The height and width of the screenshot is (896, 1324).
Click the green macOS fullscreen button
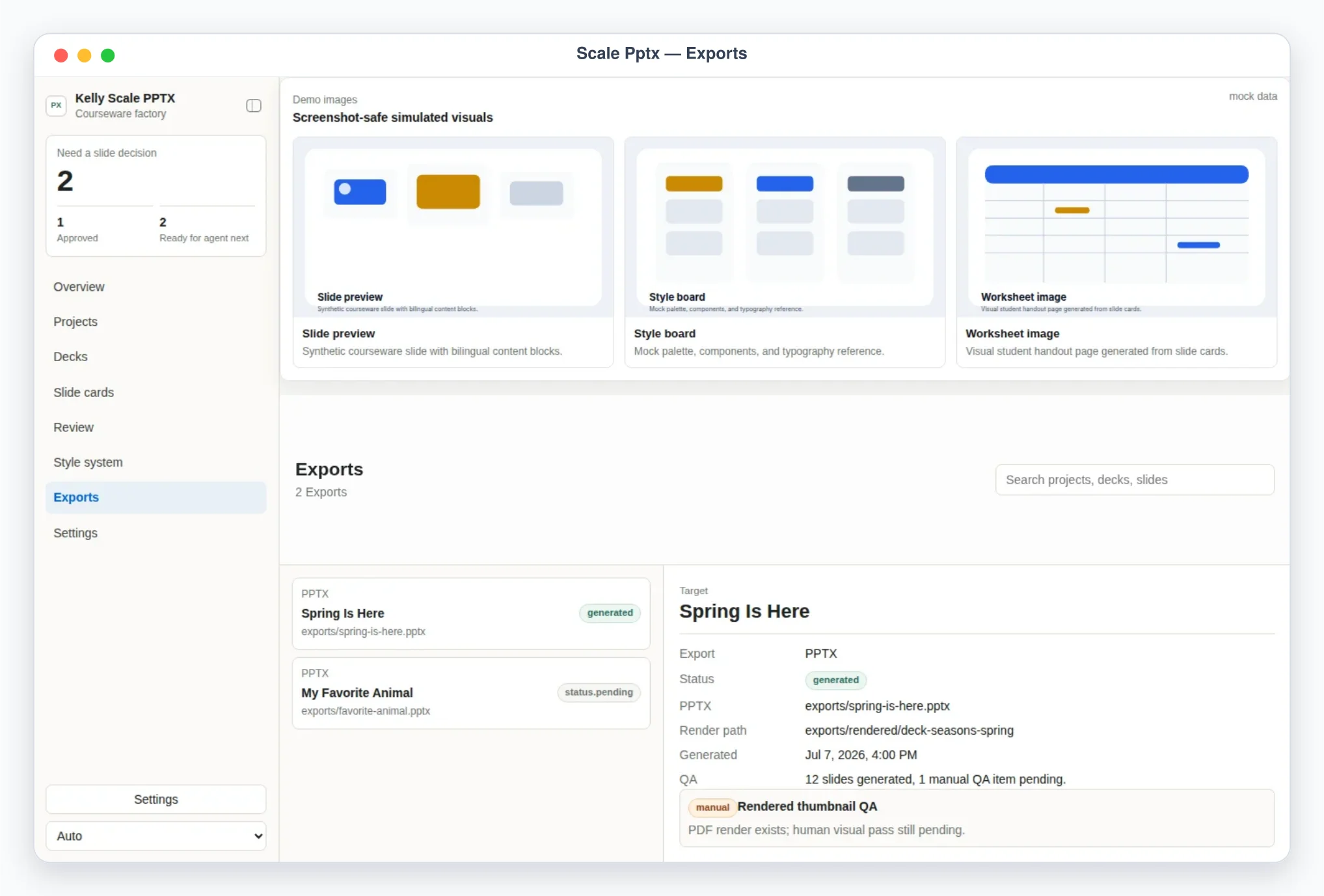click(108, 55)
